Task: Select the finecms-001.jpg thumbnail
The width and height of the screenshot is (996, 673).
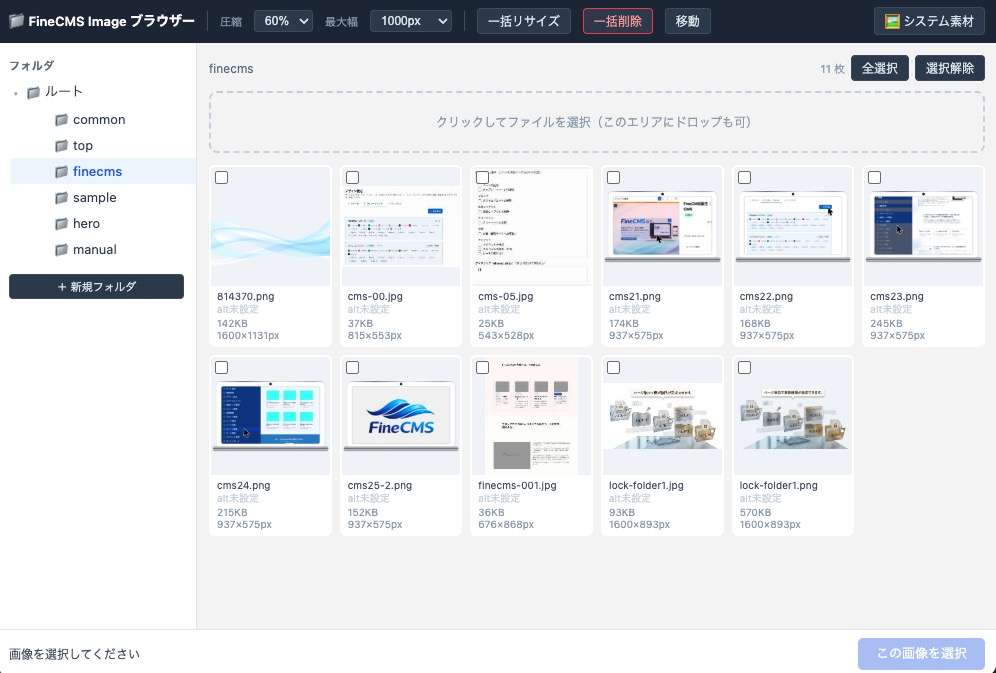Action: [532, 416]
